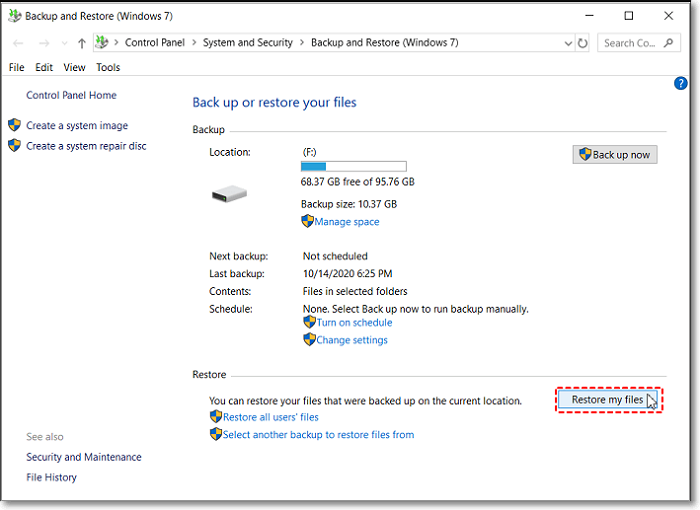The width and height of the screenshot is (700, 510).
Task: Open Create a system image link
Action: tap(77, 126)
